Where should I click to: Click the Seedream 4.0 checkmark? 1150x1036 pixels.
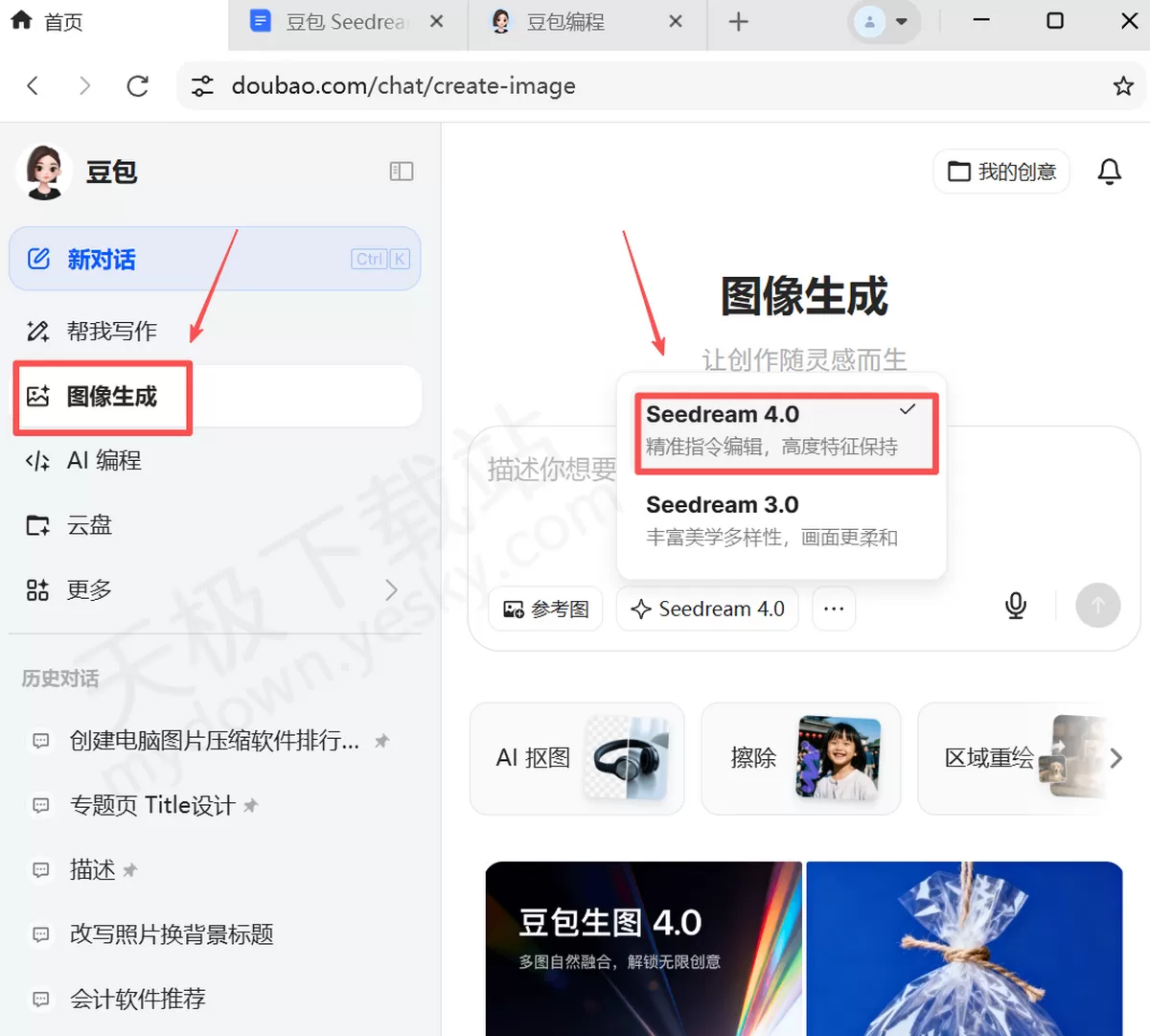pos(908,410)
